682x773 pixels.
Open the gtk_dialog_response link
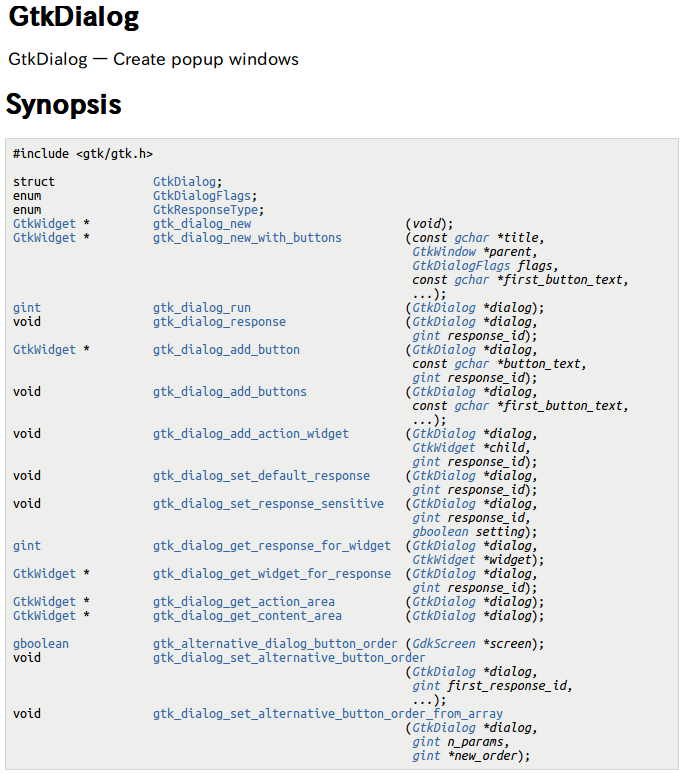[219, 322]
